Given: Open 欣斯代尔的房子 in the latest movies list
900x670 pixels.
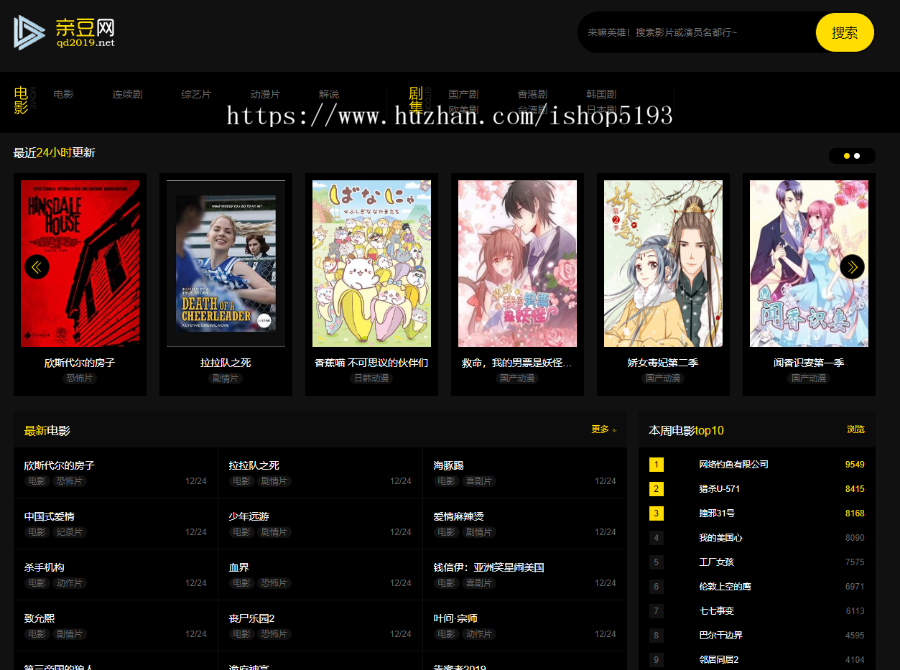Looking at the screenshot, I should [59, 466].
